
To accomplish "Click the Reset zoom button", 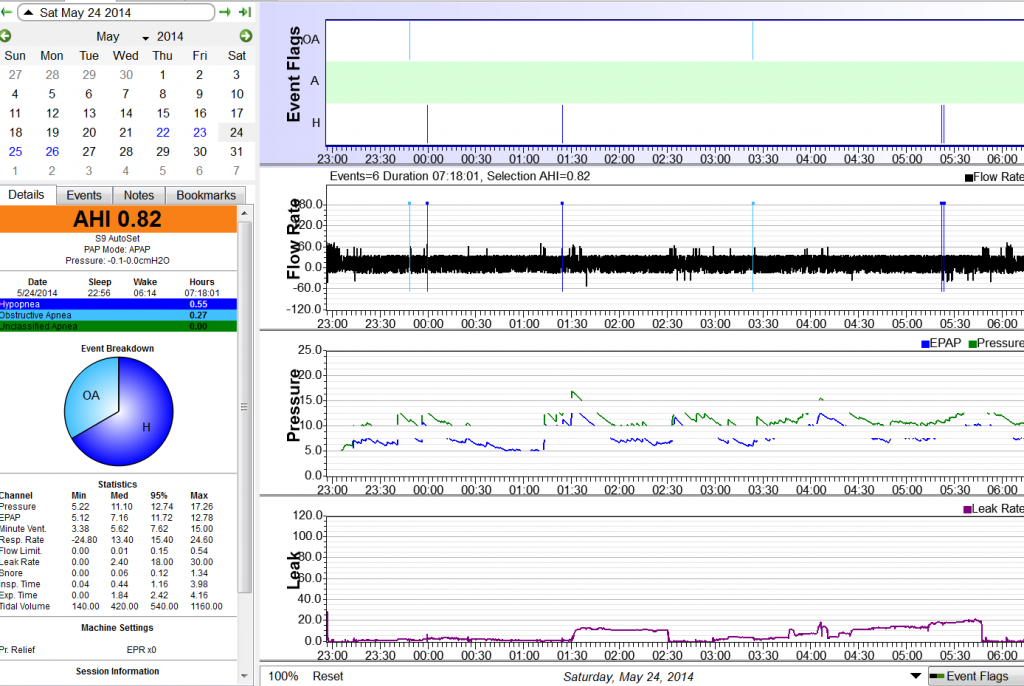I will pyautogui.click(x=329, y=676).
